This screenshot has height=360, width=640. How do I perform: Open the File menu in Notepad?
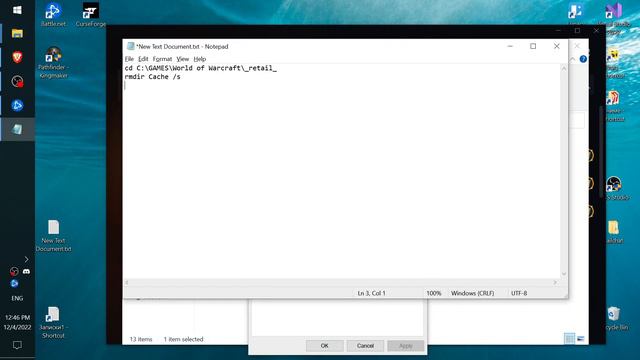(129, 59)
